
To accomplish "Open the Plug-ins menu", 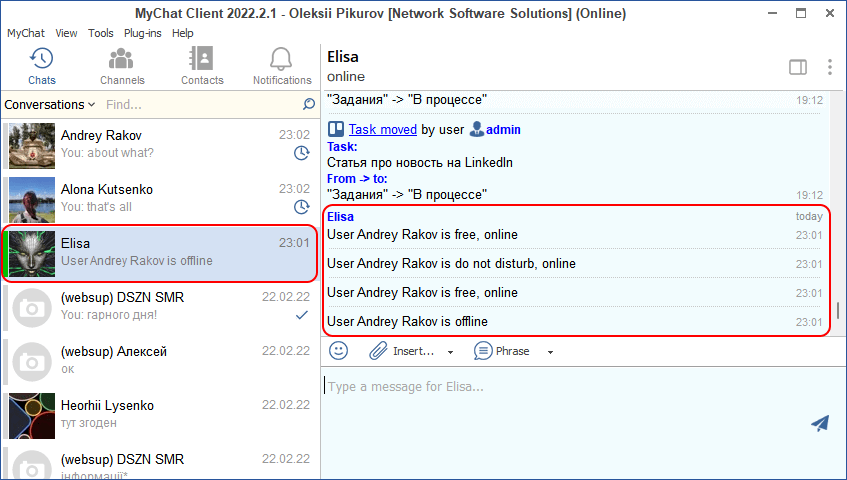I will [x=143, y=33].
